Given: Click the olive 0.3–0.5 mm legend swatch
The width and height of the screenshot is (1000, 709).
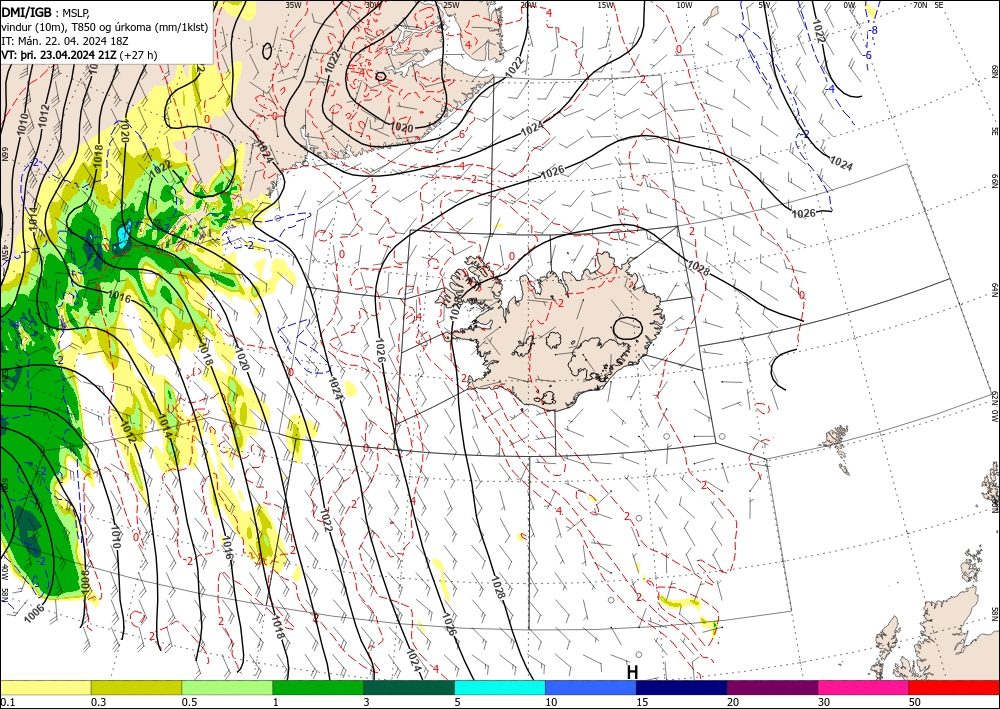Looking at the screenshot, I should 136,688.
